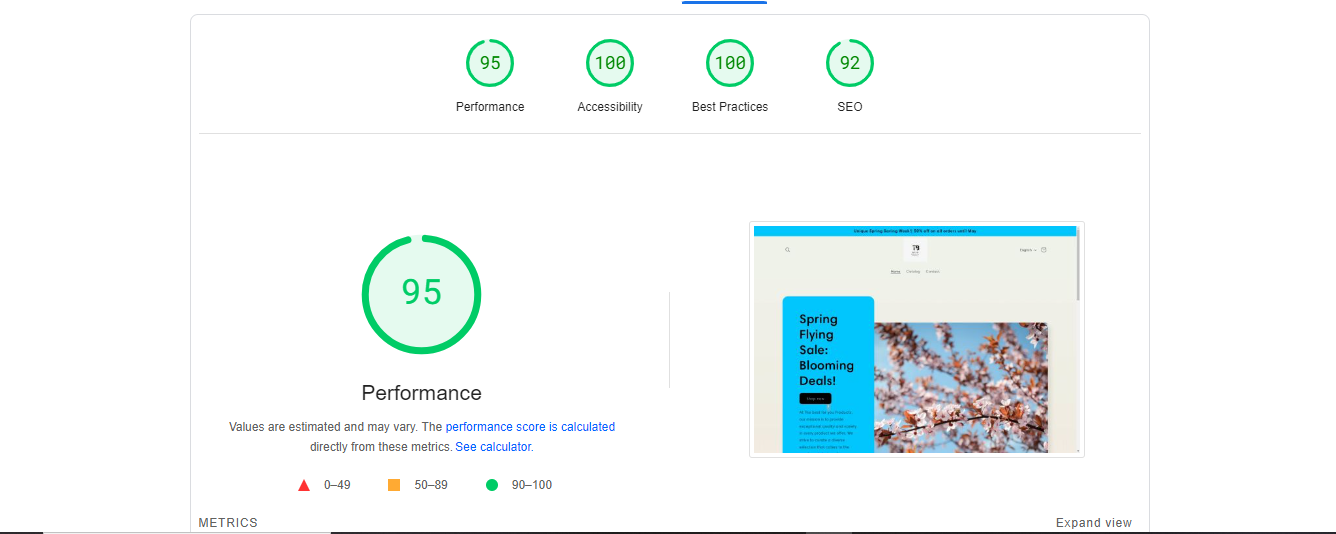Click the 'METRICS' section heading
Screen dimensions: 1336x534
[x=228, y=523]
